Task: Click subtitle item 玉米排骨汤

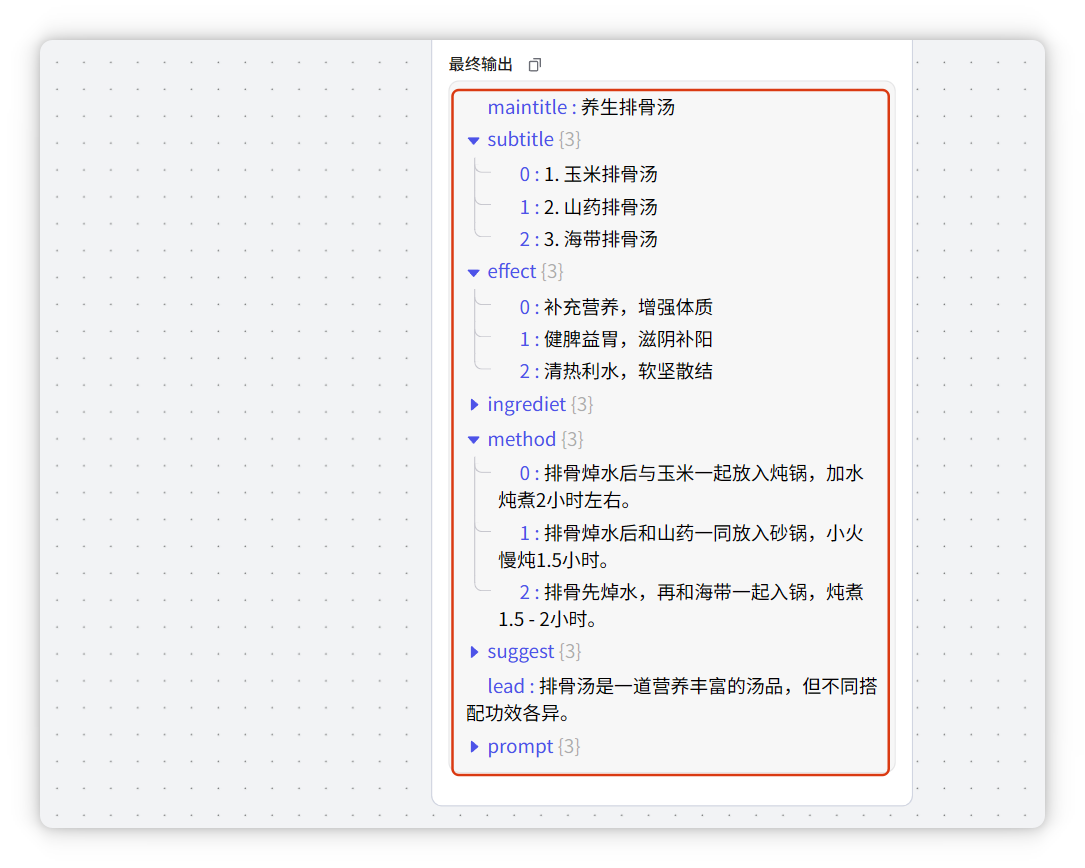Action: pyautogui.click(x=600, y=175)
